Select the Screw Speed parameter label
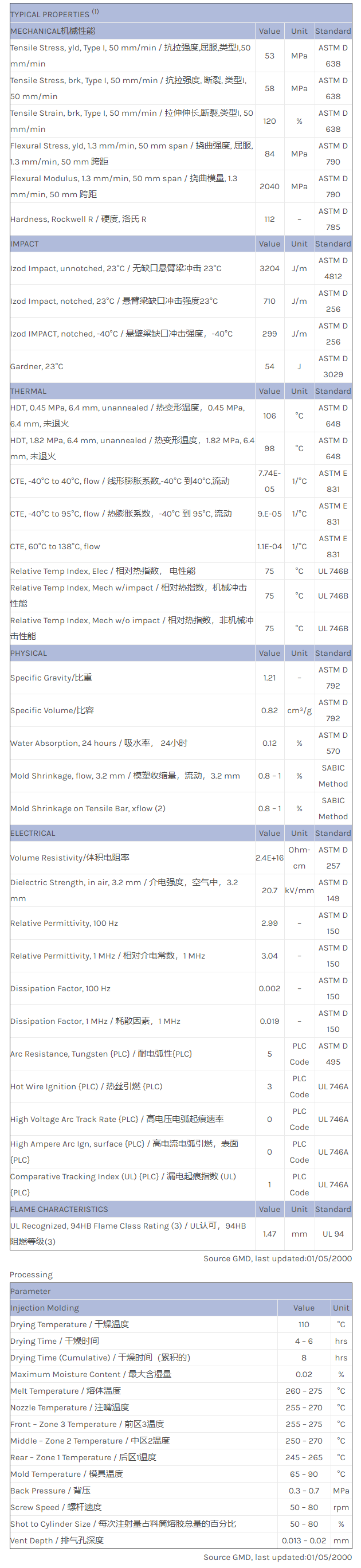 tap(56, 1507)
